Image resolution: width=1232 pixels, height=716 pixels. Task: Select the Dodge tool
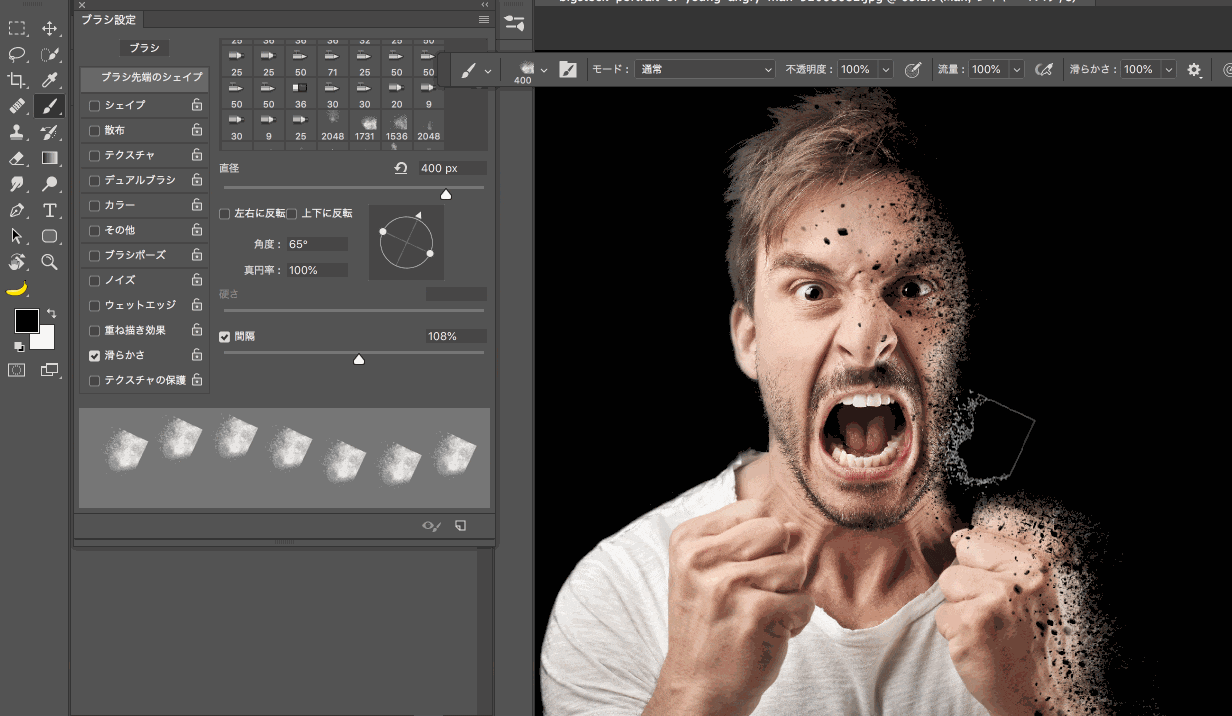tap(49, 184)
